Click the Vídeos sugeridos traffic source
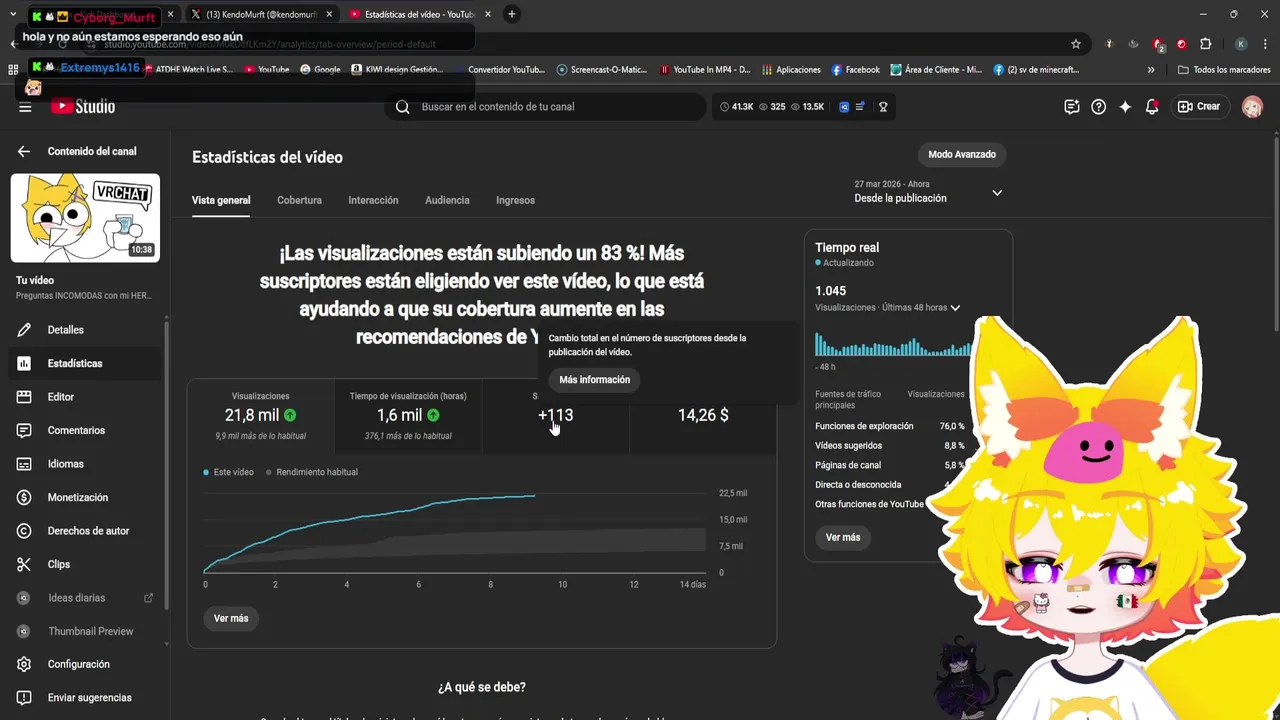The image size is (1280, 720). [x=890, y=445]
